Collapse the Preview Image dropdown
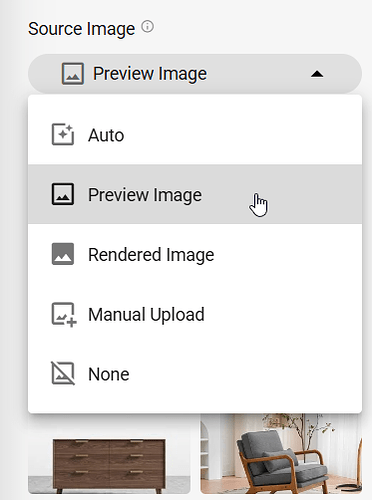Screen dimensions: 372x500 (x=195, y=74)
